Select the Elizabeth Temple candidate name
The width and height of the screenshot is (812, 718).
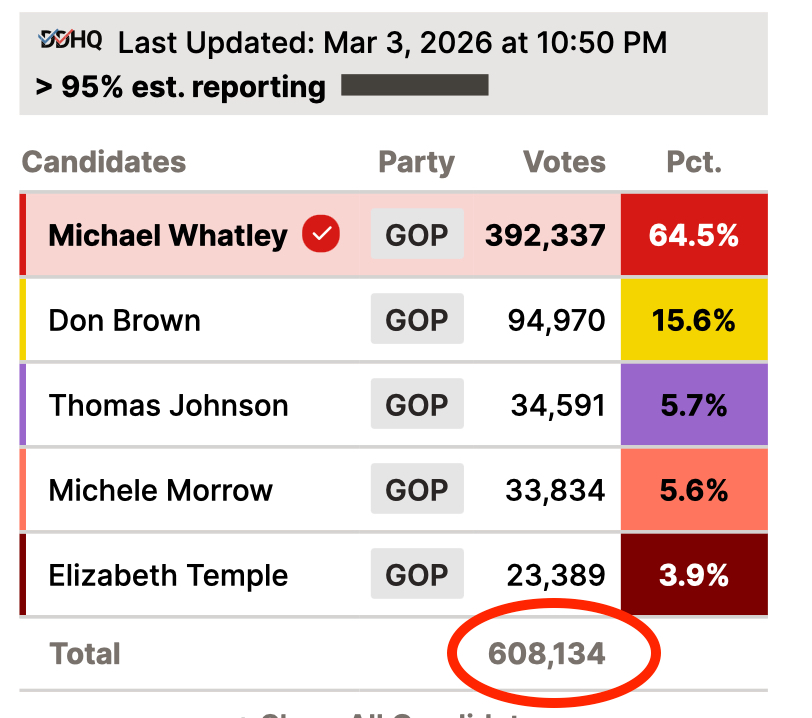point(168,575)
